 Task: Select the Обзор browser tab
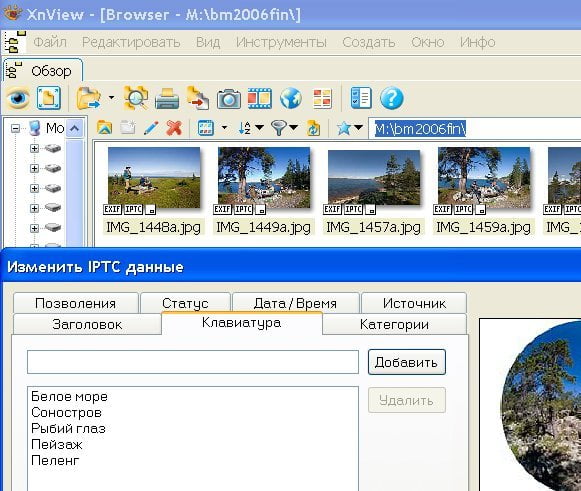tap(43, 70)
